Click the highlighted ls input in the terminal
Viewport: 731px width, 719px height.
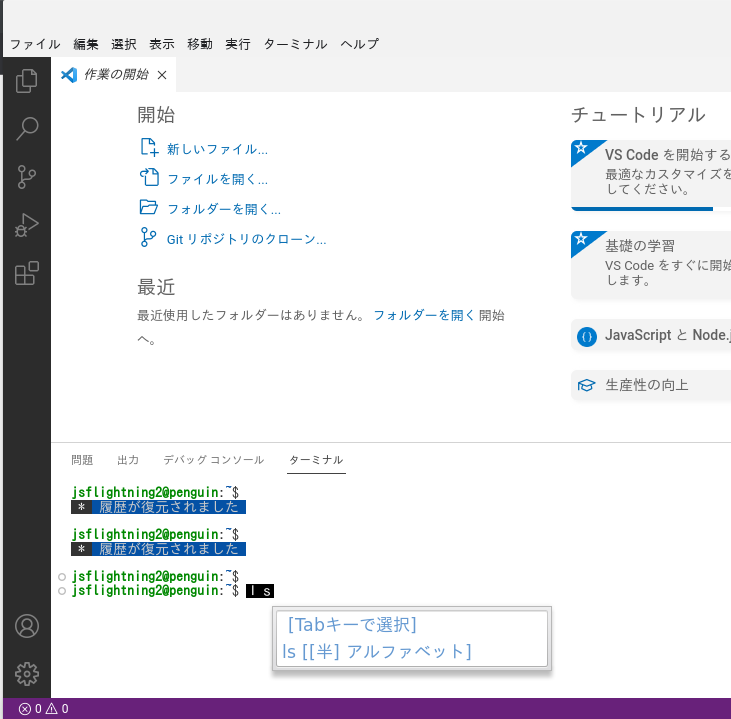[x=260, y=591]
